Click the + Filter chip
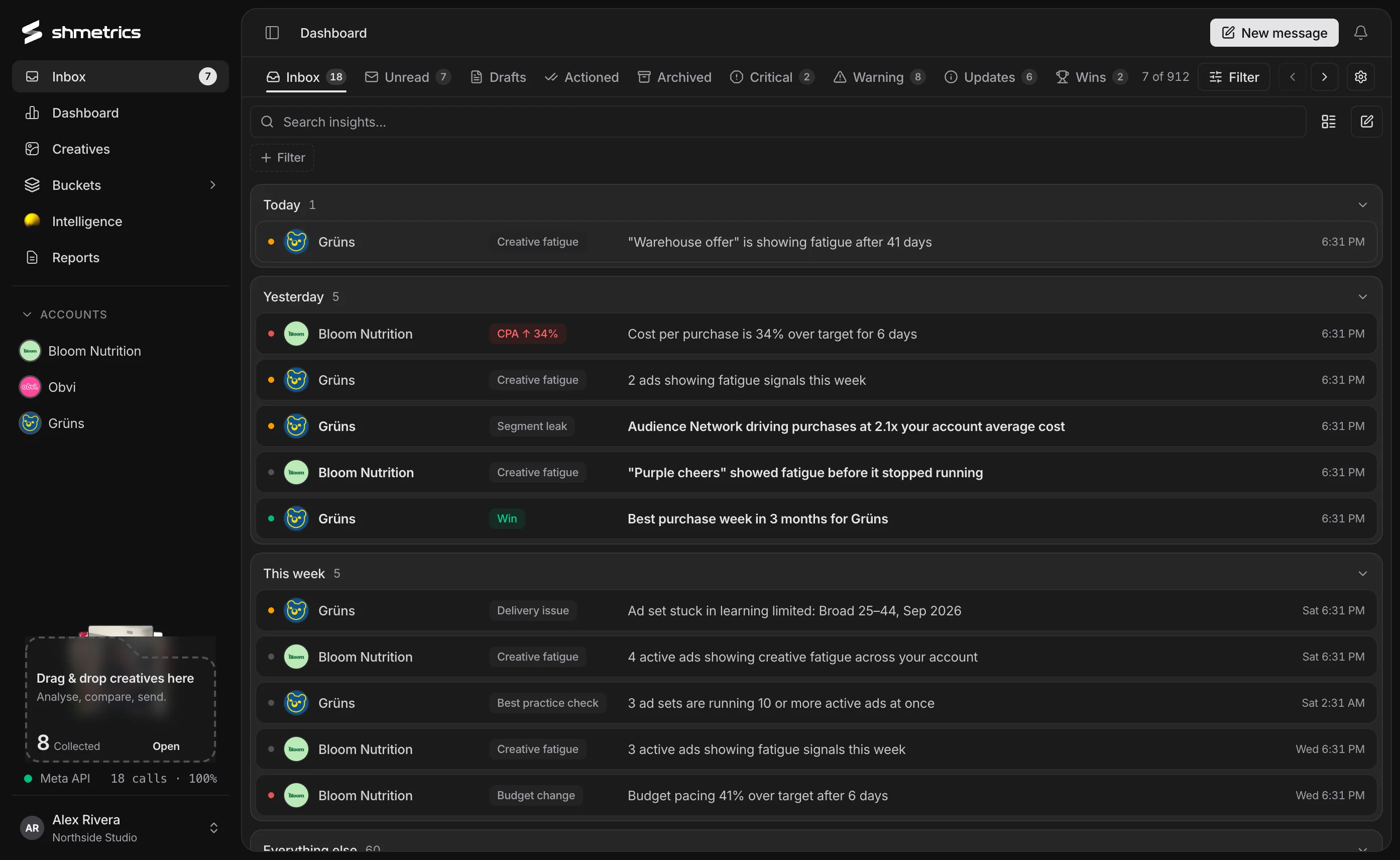Viewport: 1400px width, 860px height. (283, 158)
